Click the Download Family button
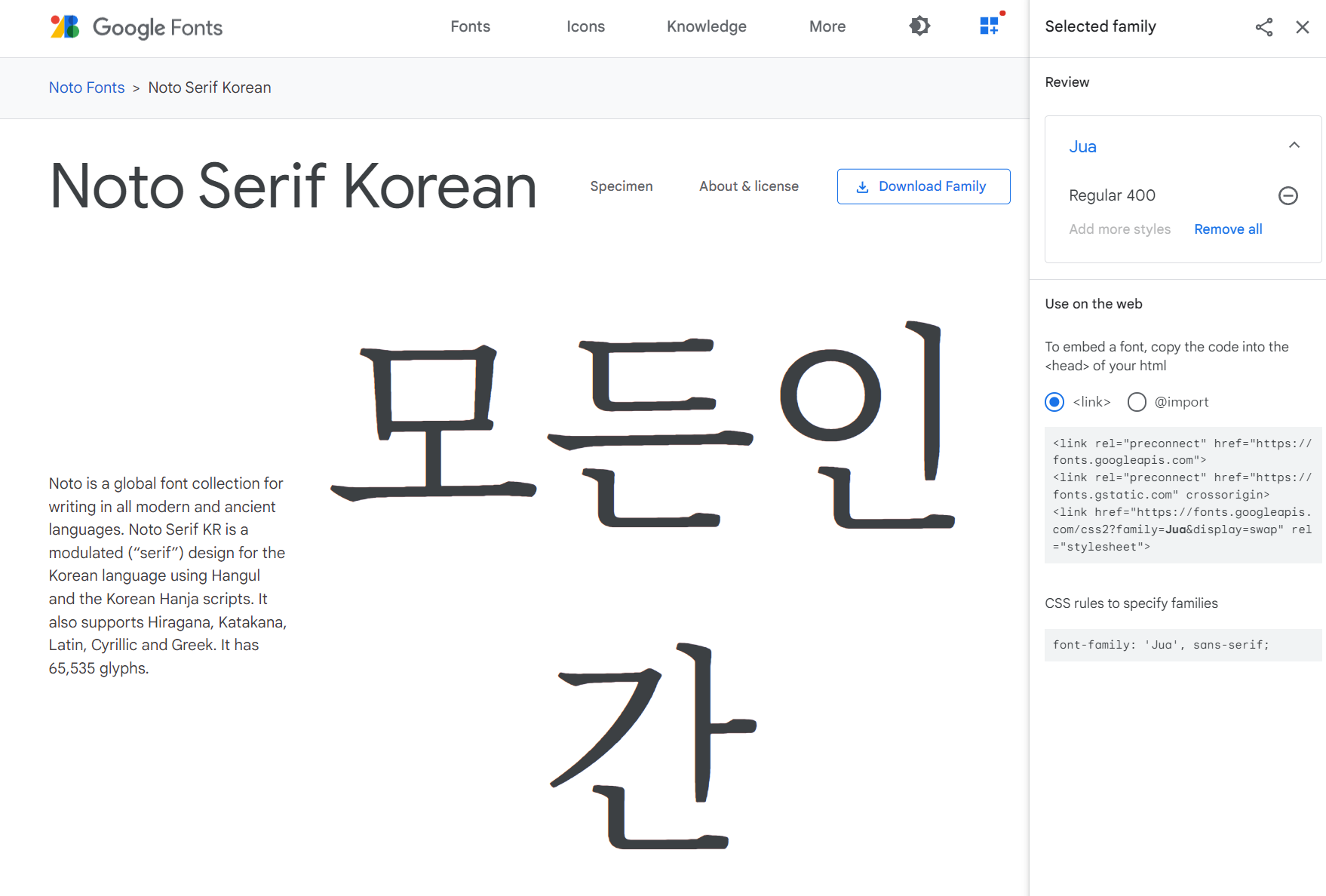 (924, 186)
